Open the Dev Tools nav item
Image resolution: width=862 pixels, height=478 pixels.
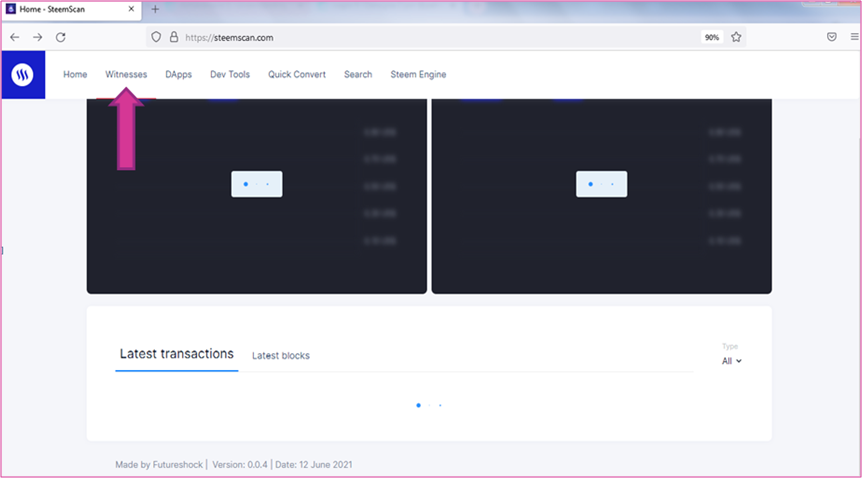[x=230, y=74]
